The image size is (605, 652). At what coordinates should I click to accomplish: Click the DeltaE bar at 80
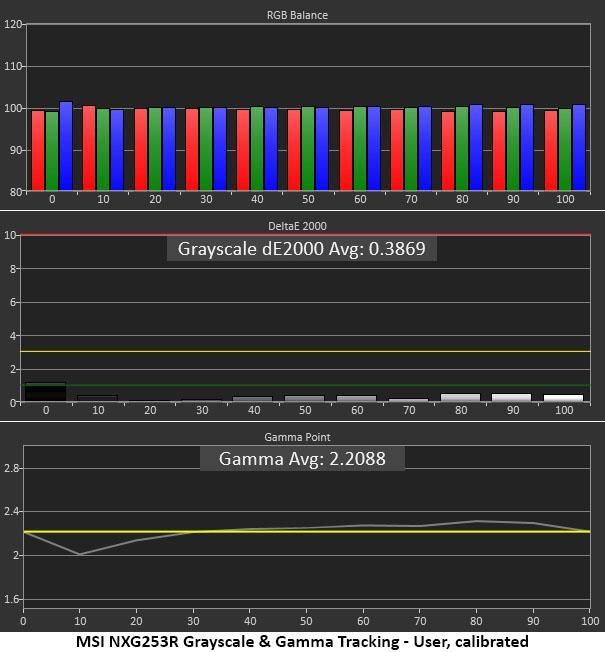(x=460, y=398)
